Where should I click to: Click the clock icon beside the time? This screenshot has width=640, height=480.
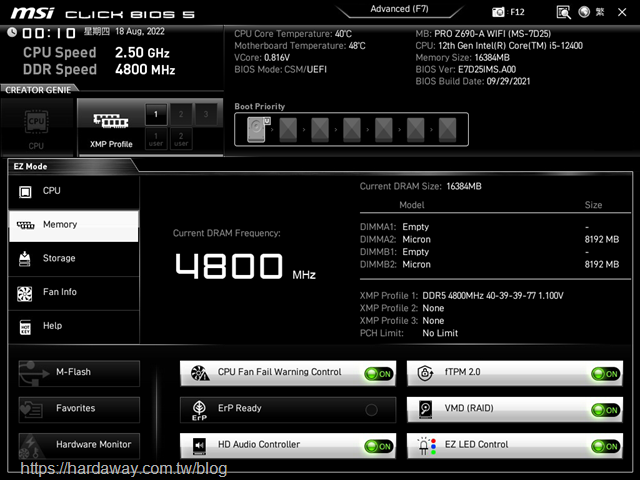(12, 32)
